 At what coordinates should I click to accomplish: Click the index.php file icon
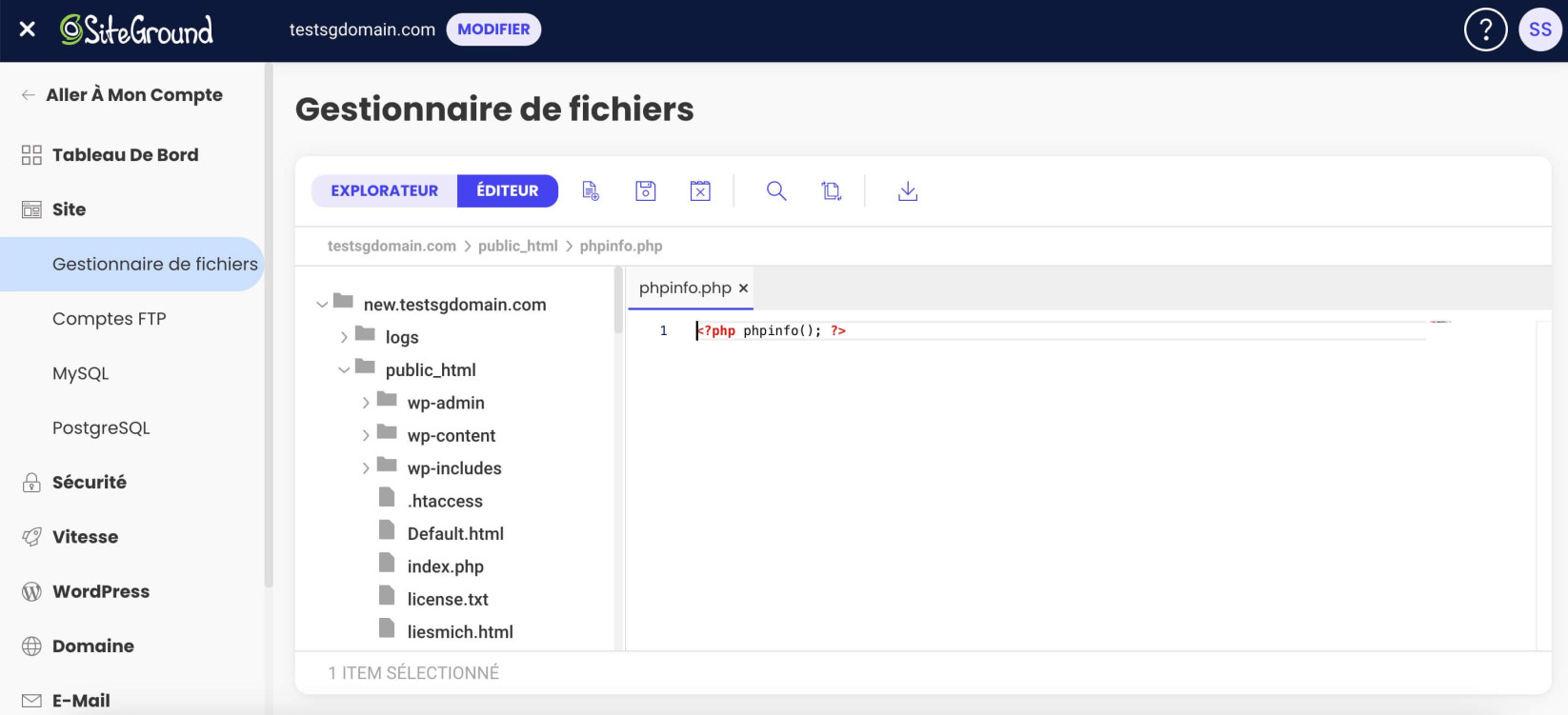pyautogui.click(x=387, y=563)
